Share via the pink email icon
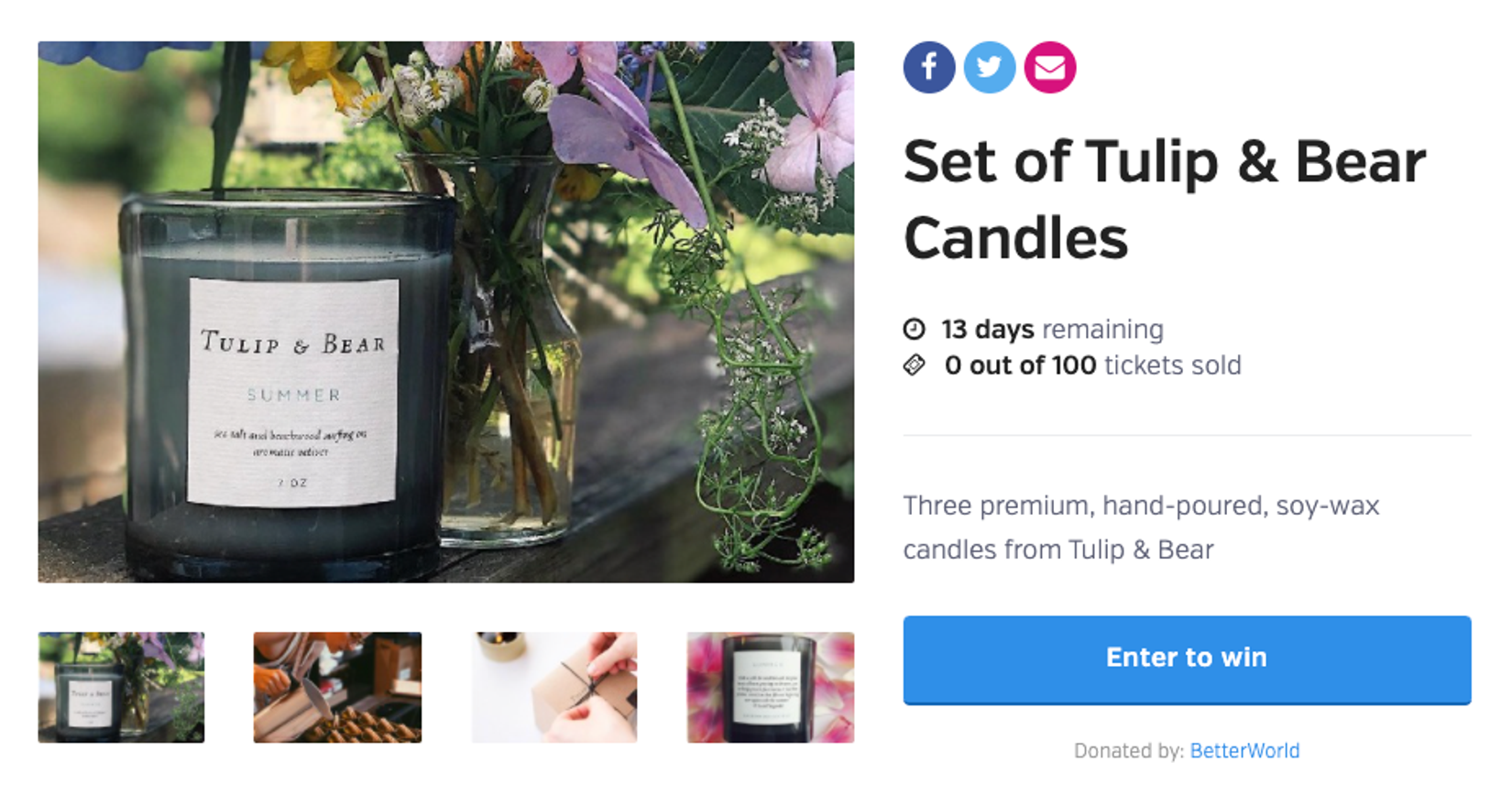 tap(1050, 67)
